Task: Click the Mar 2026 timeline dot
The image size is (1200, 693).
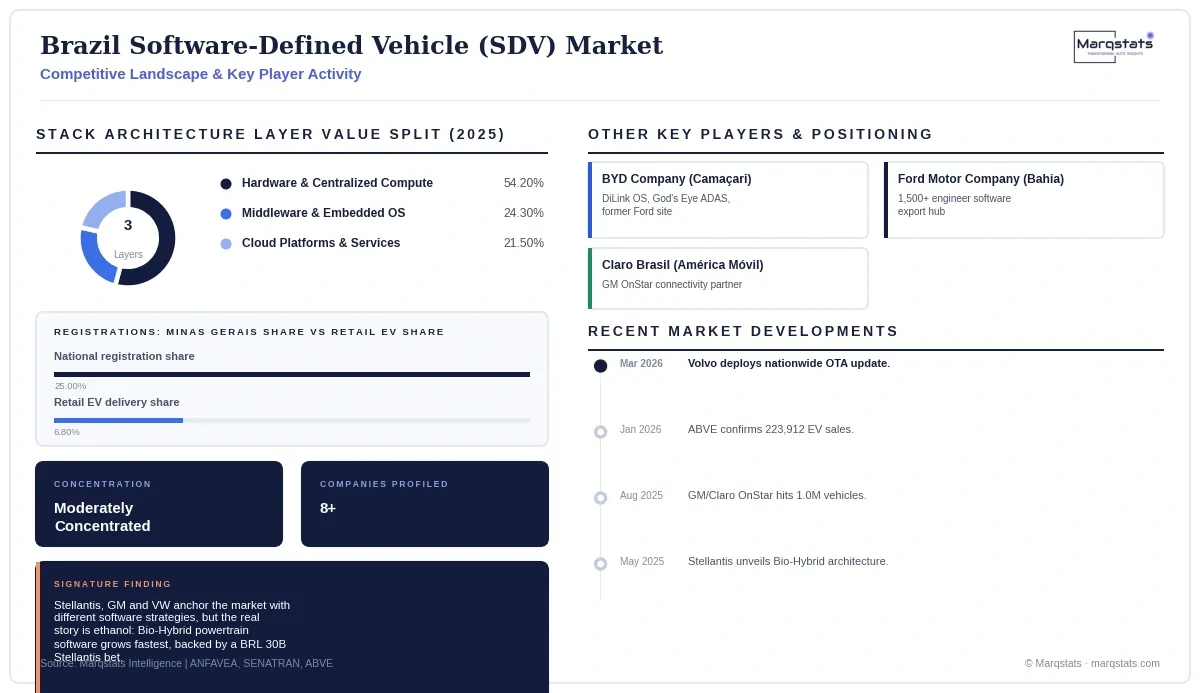Action: tap(600, 366)
